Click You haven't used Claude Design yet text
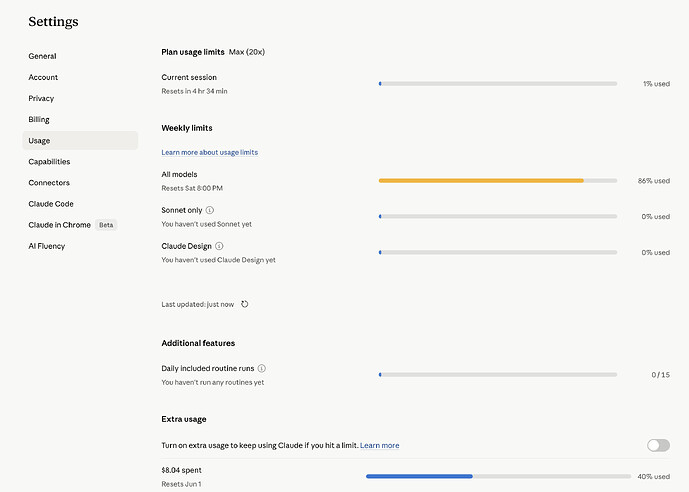The height and width of the screenshot is (492, 689). [x=218, y=260]
